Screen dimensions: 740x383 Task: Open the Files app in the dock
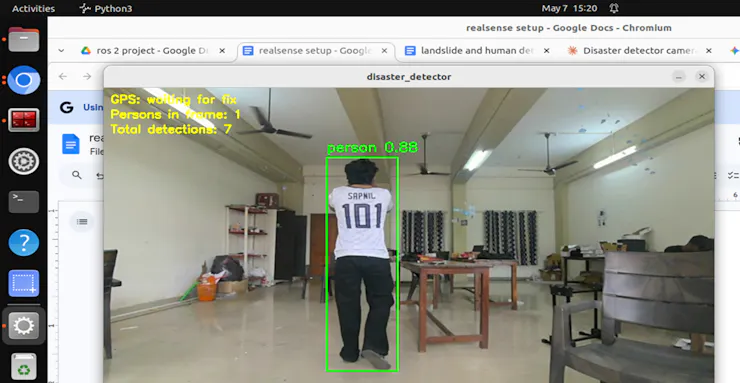pos(24,40)
